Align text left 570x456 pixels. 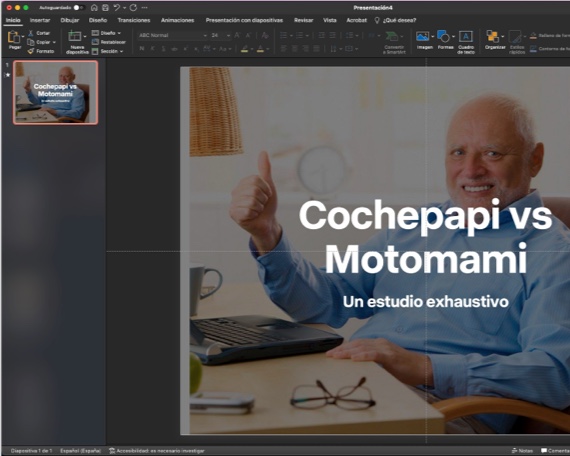pyautogui.click(x=284, y=49)
